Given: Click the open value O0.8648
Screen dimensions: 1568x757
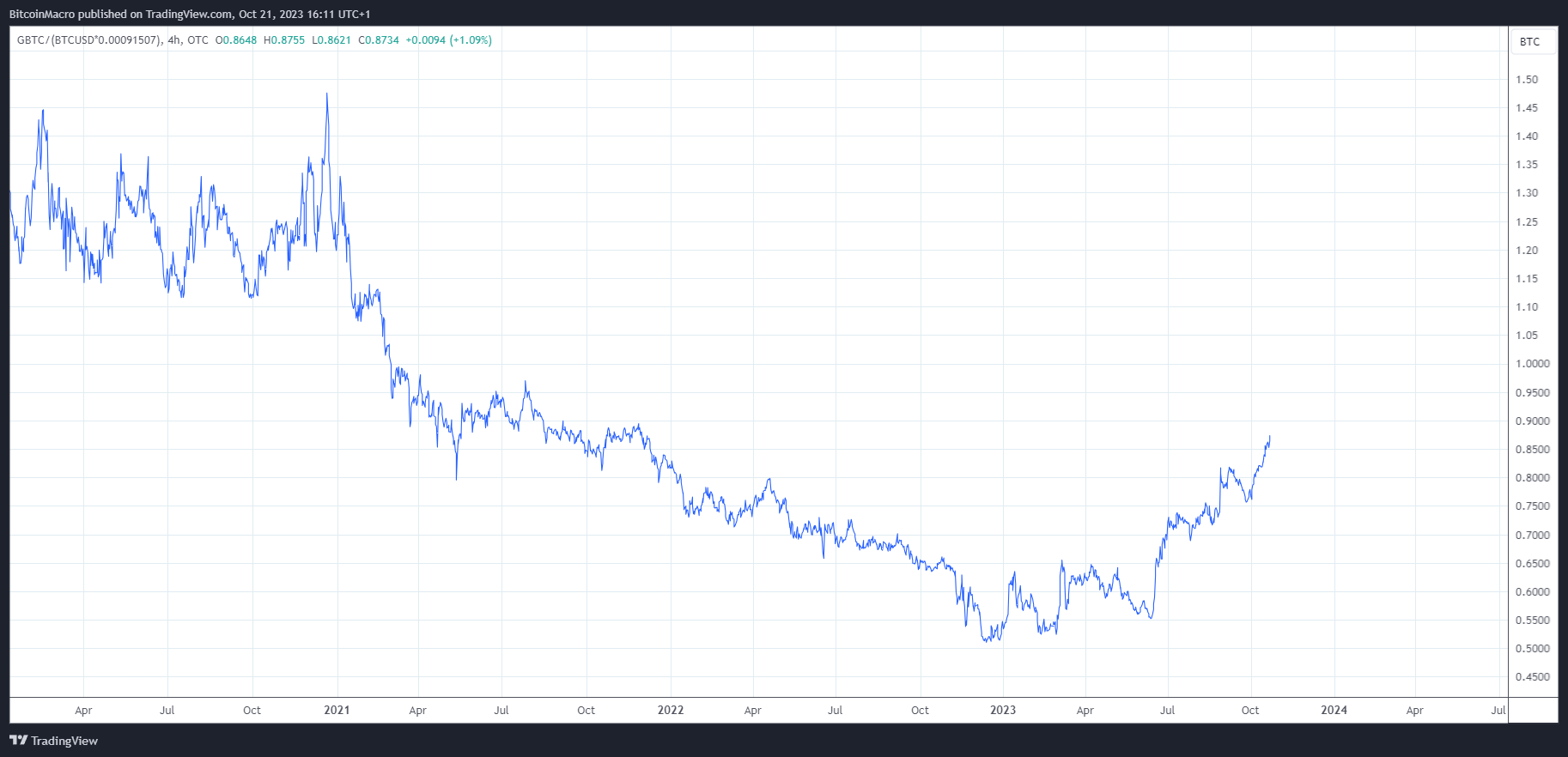Looking at the screenshot, I should 236,40.
